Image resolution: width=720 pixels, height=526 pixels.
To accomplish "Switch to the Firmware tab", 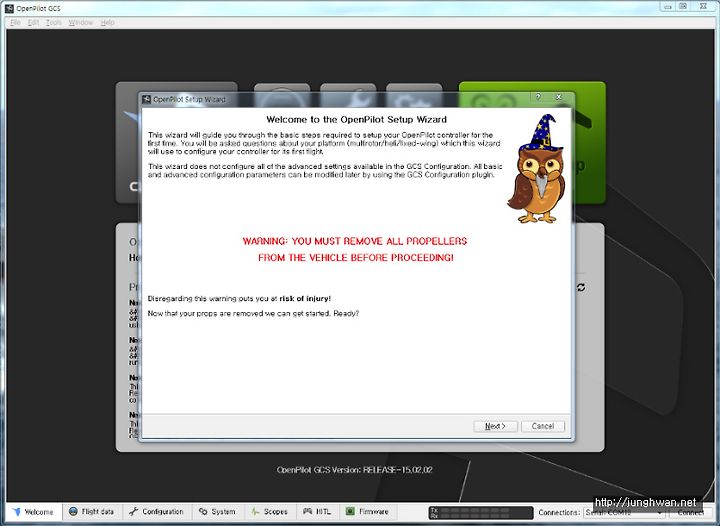I will point(367,512).
